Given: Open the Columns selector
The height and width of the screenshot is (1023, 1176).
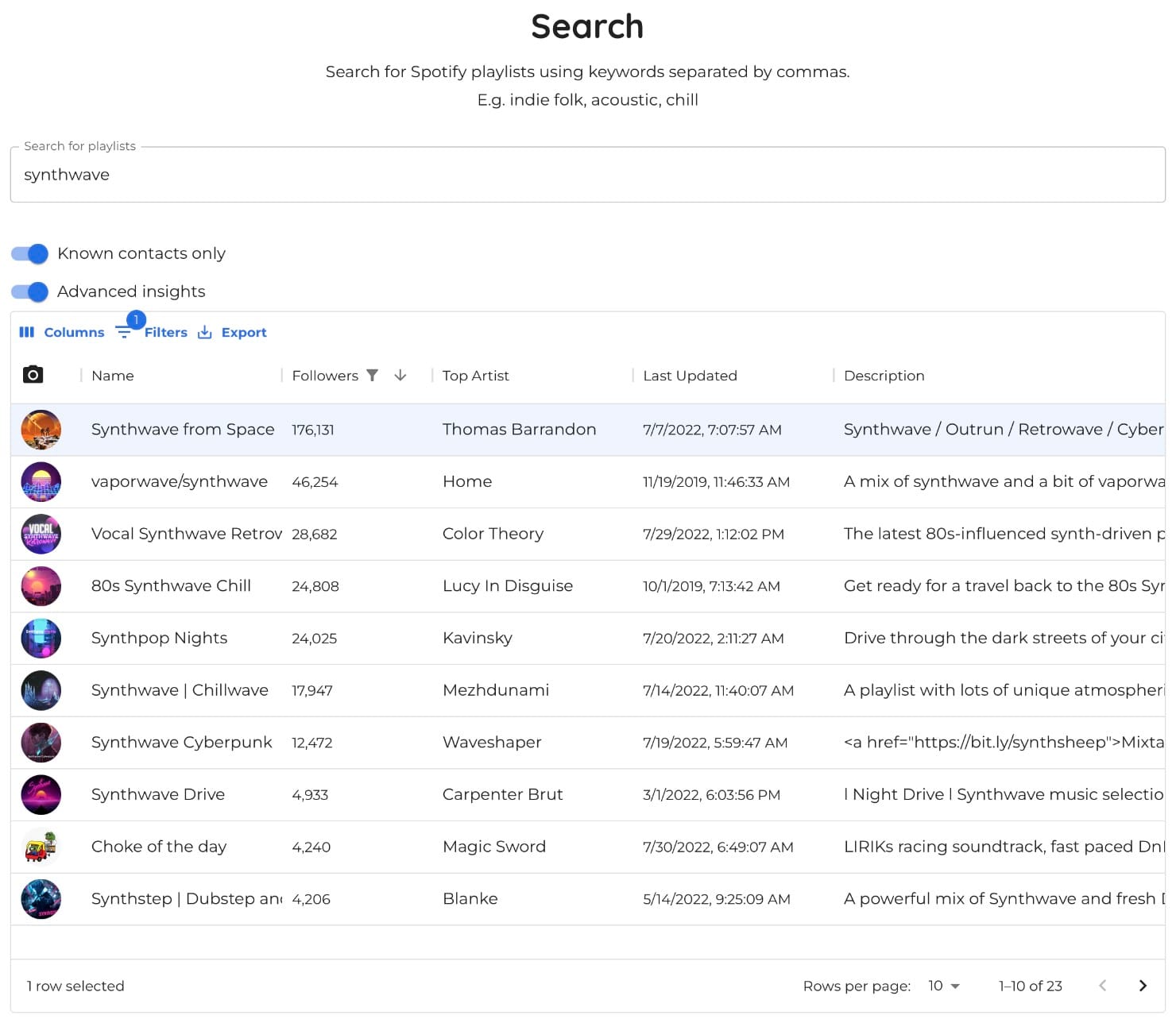Looking at the screenshot, I should coord(62,333).
